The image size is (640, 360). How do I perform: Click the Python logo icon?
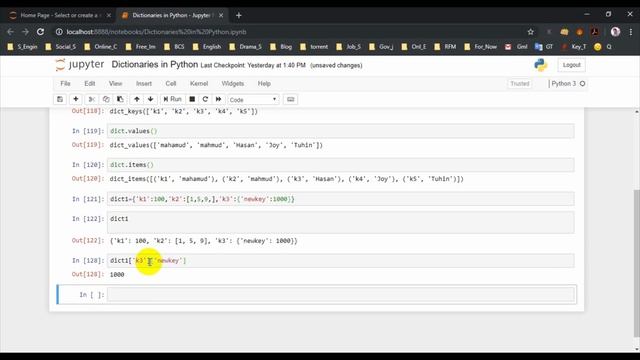pos(540,65)
